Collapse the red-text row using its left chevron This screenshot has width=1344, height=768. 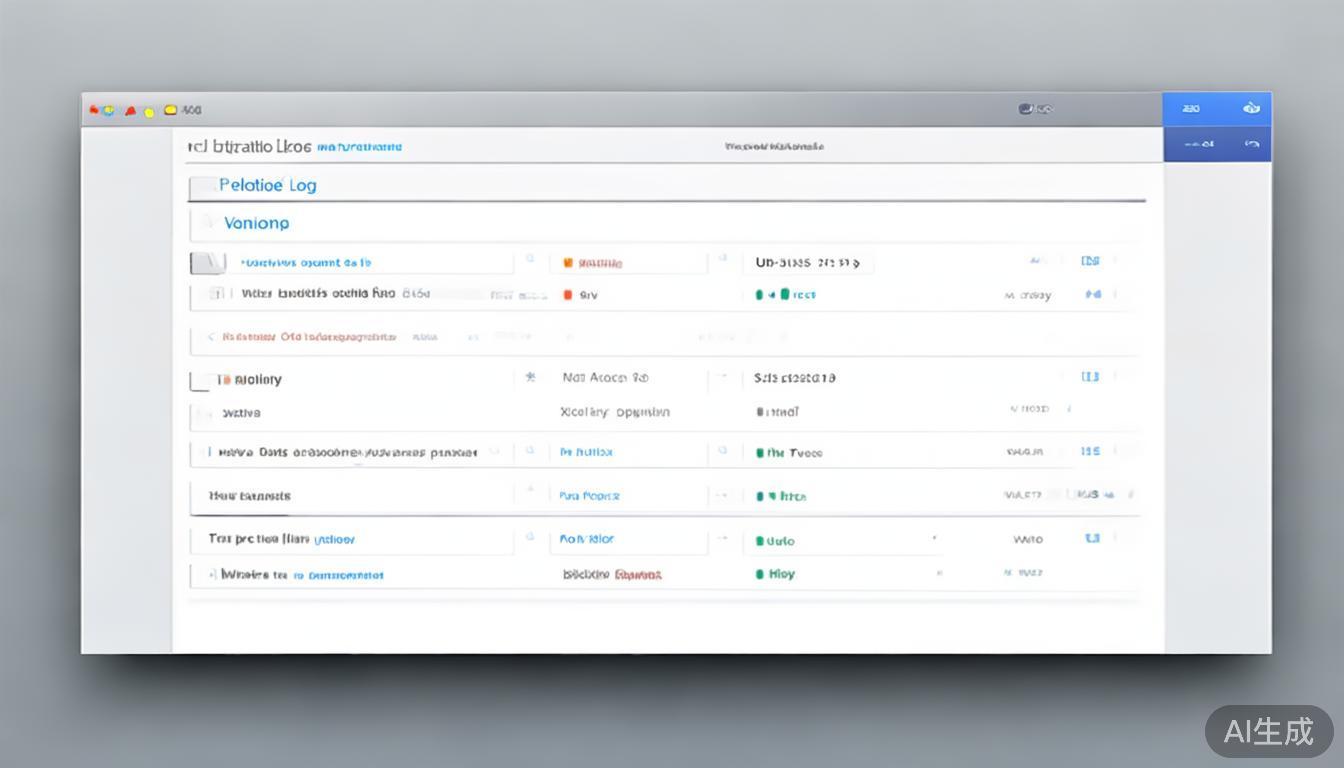pos(210,337)
